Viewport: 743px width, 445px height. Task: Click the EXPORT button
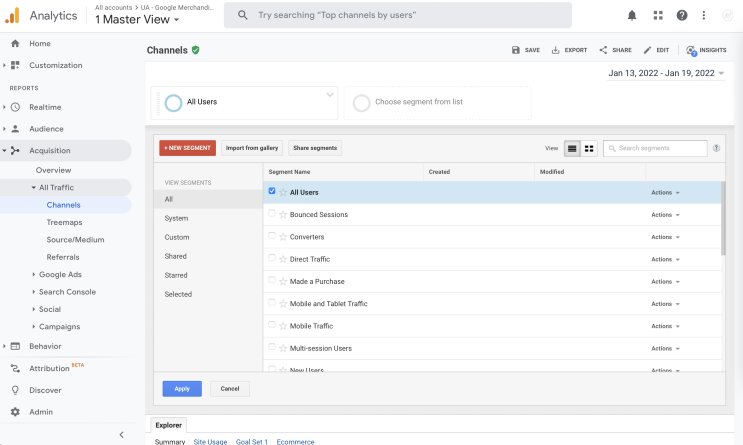pos(569,50)
